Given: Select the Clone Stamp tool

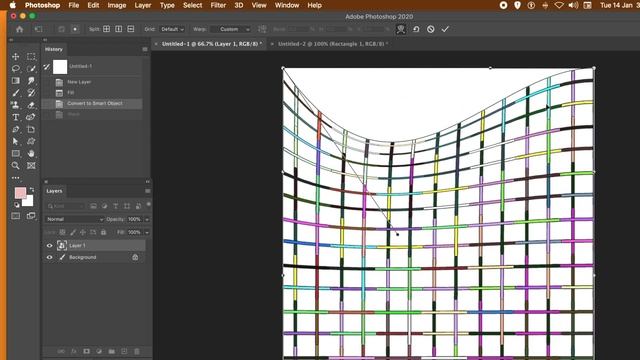Looking at the screenshot, I should pos(16,105).
